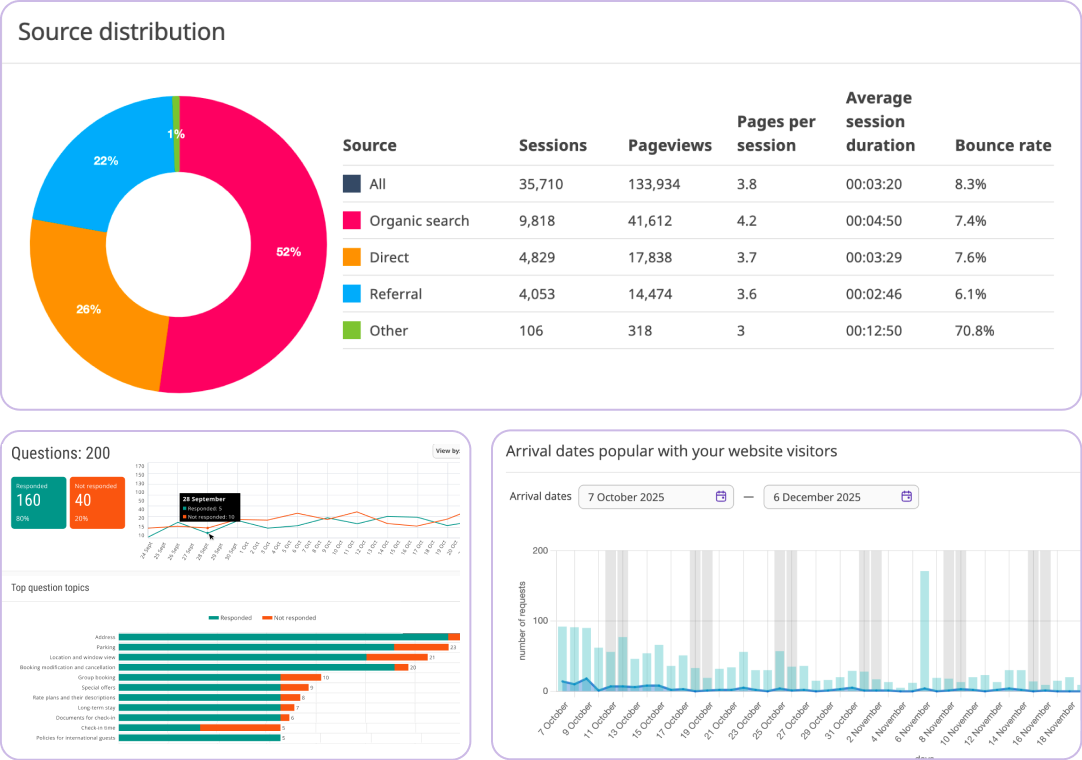
Task: Click the Organic search pink legend square
Action: pyautogui.click(x=351, y=220)
